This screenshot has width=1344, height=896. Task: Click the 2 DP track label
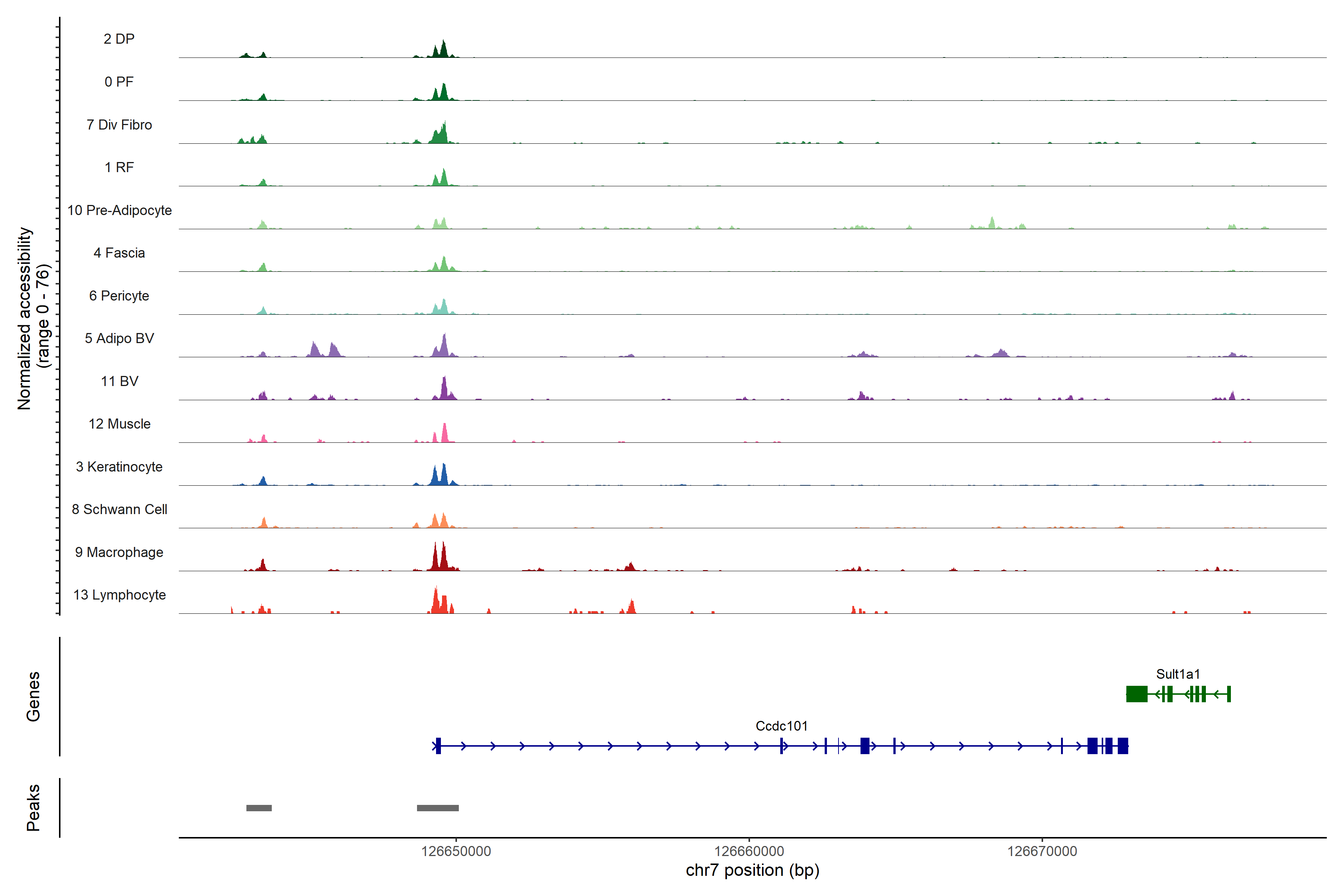119,39
